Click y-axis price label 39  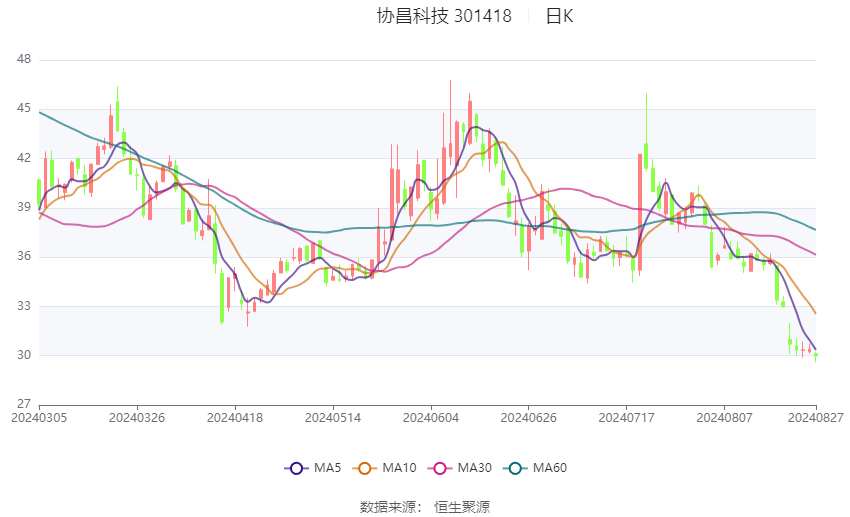(24, 207)
